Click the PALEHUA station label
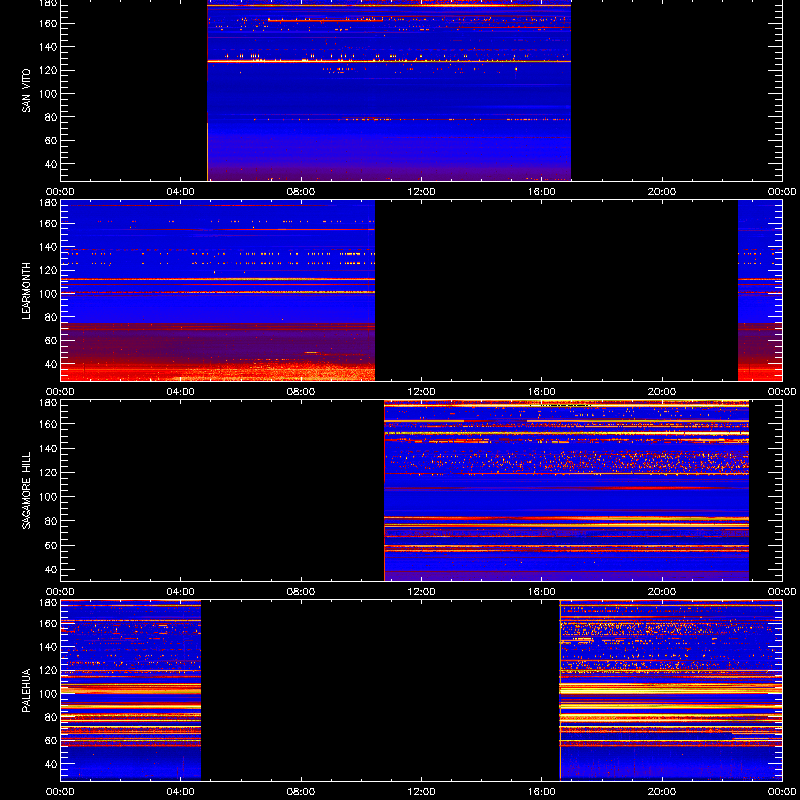 pyautogui.click(x=26, y=690)
